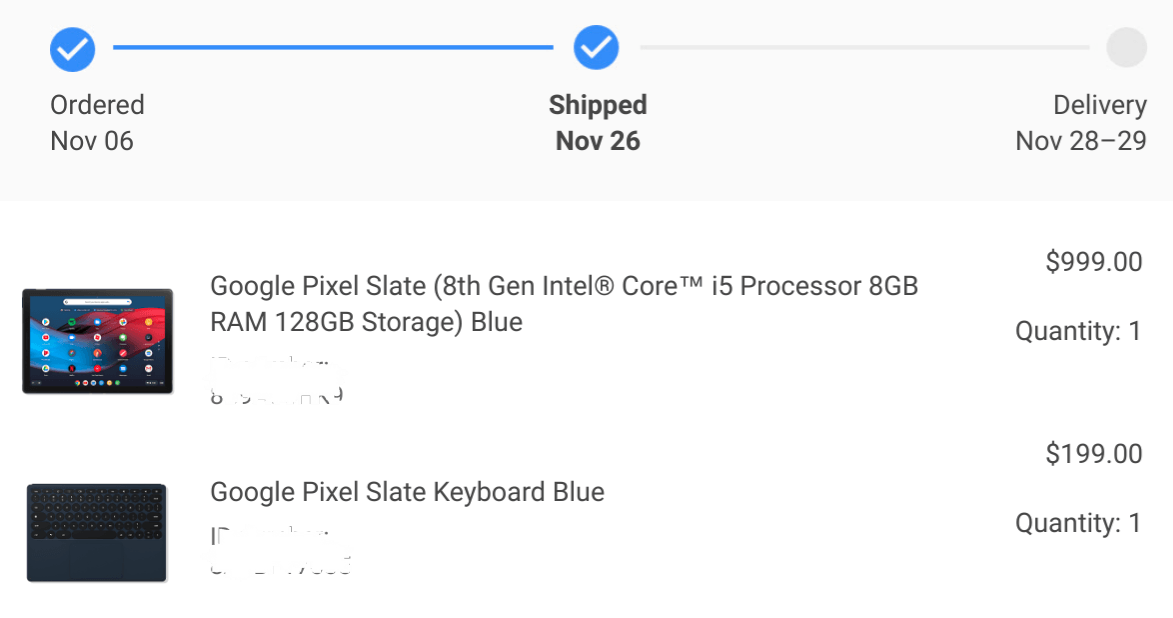The width and height of the screenshot is (1173, 618).
Task: Click the $999.00 price
Action: pos(1093,262)
